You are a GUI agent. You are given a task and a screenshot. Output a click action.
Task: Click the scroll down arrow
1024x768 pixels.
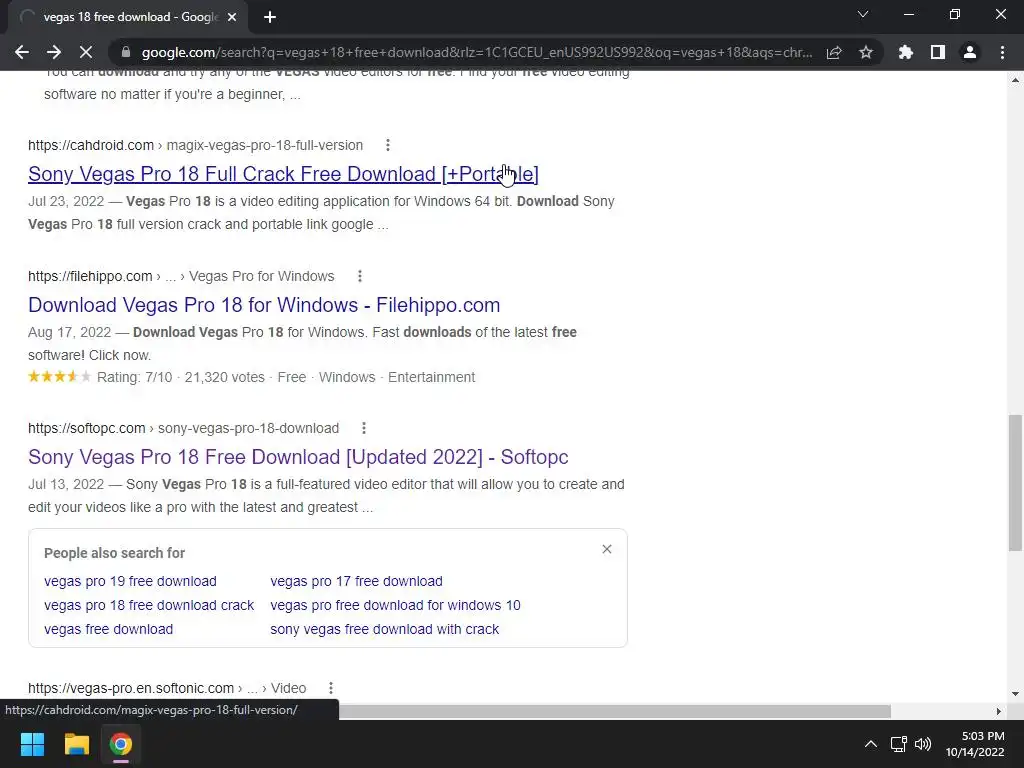pyautogui.click(x=1015, y=694)
